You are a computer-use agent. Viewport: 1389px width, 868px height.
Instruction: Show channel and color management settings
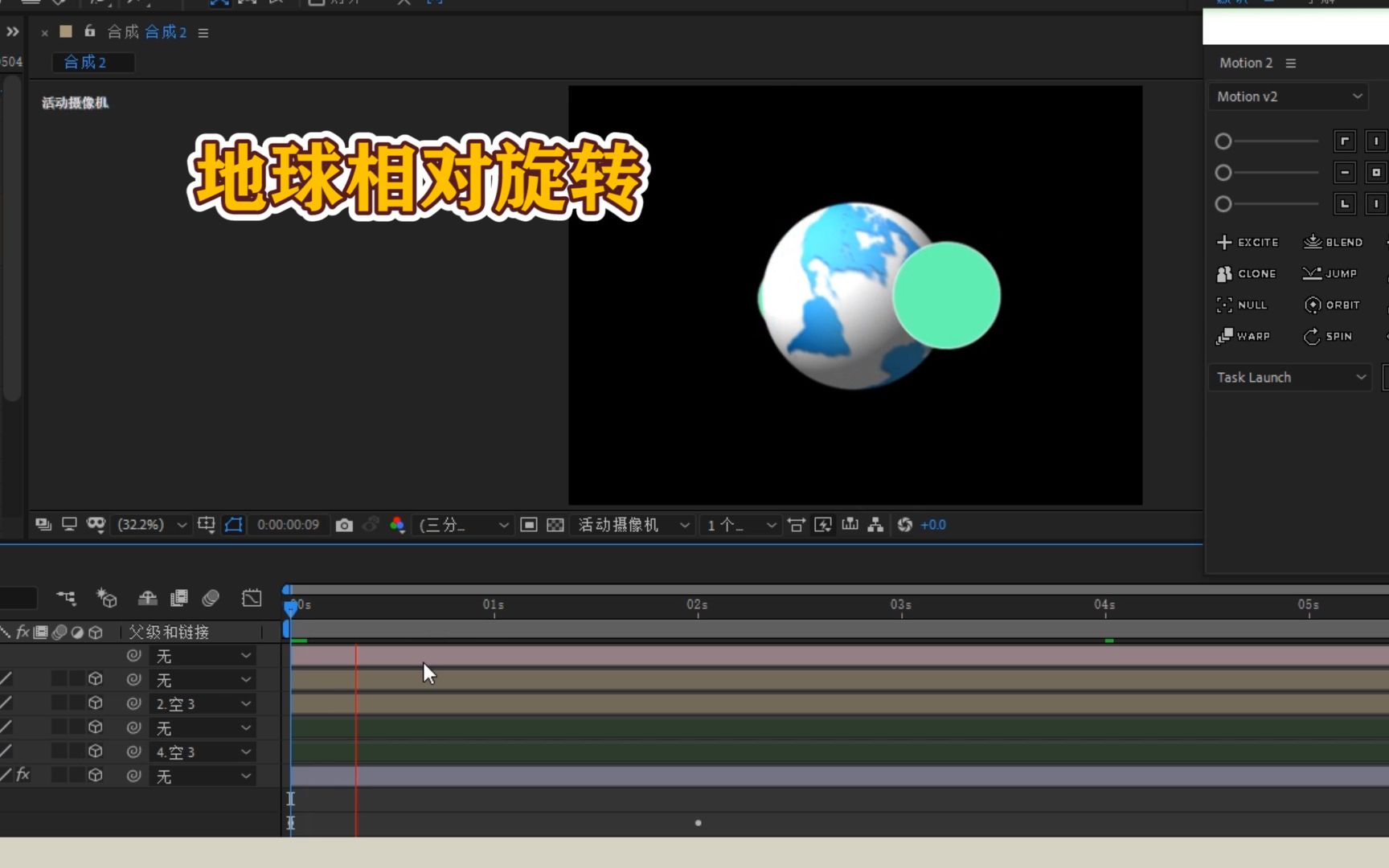tap(397, 525)
